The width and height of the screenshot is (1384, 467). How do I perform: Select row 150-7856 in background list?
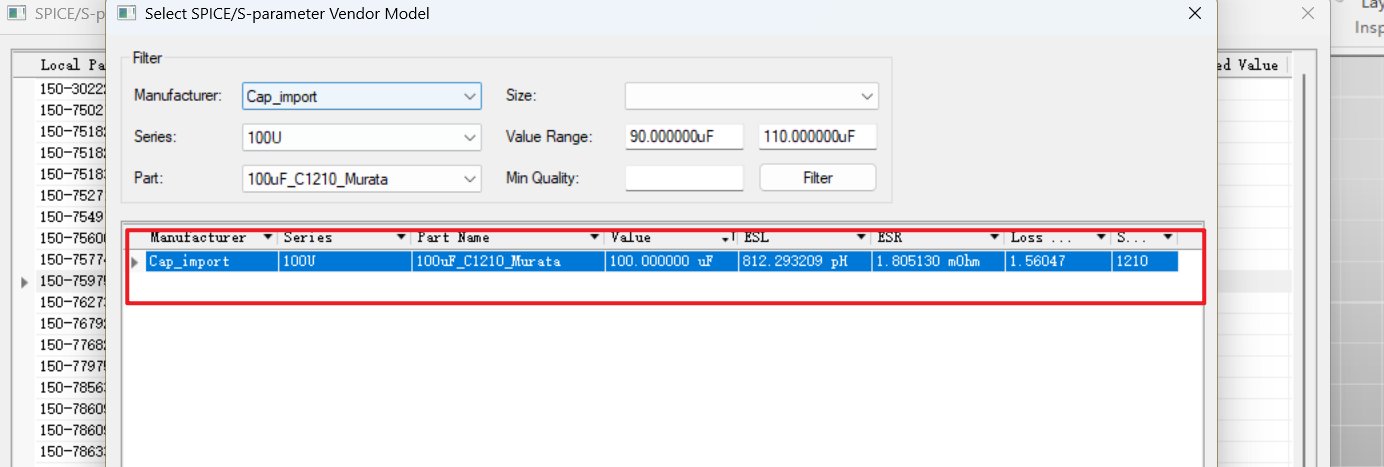[x=70, y=388]
